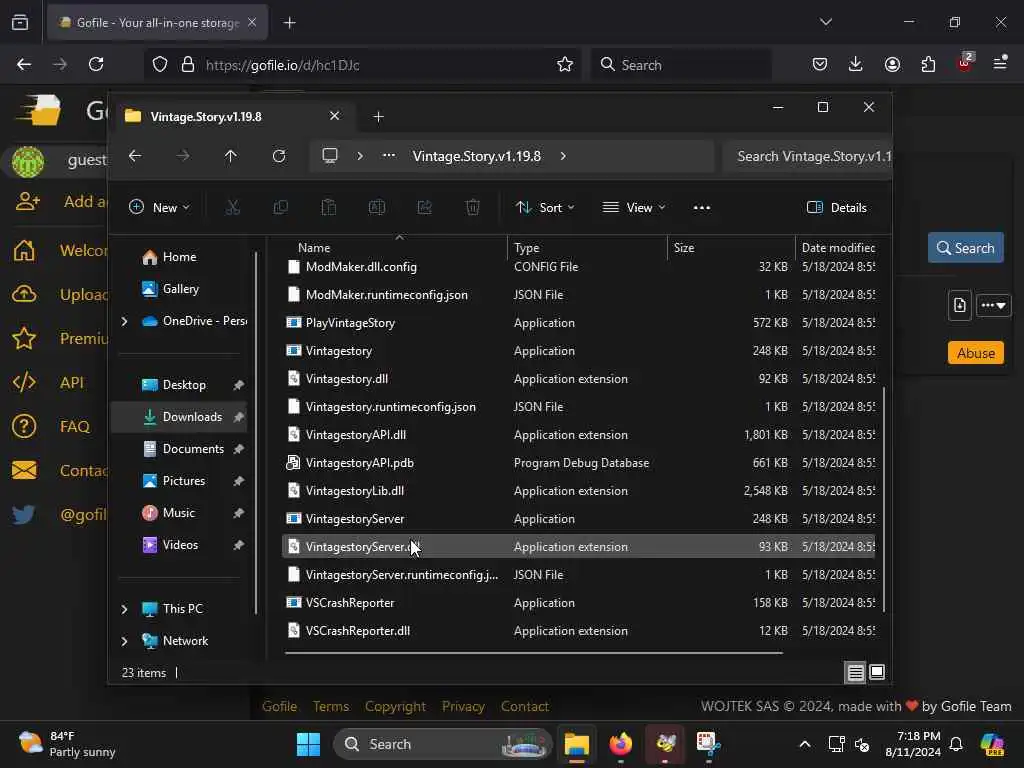Focus Search Vintage.Story.v1.19.8 field
The width and height of the screenshot is (1024, 768).
point(808,156)
